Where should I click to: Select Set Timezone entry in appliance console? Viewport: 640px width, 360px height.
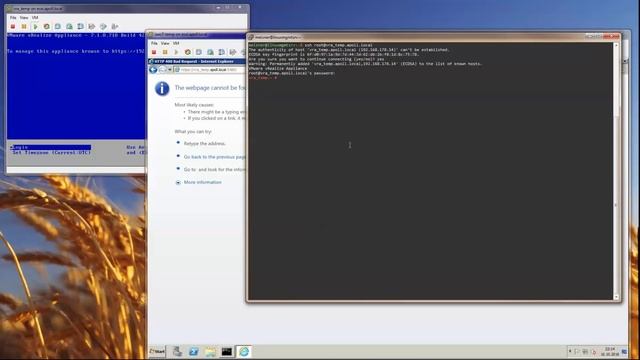coord(51,153)
